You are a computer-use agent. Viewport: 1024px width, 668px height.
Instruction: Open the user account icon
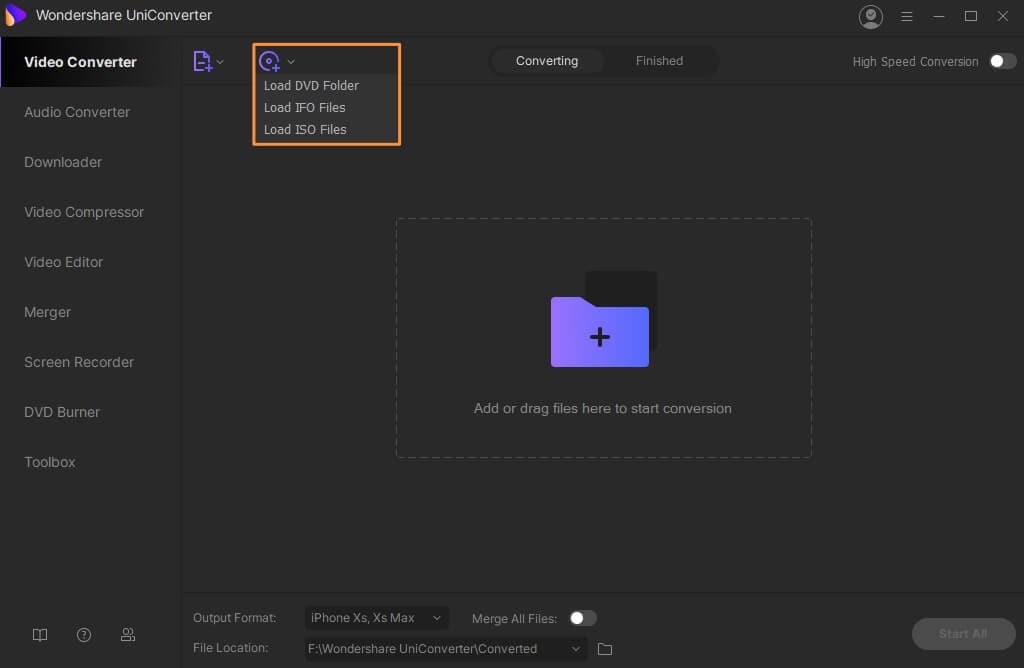(870, 16)
